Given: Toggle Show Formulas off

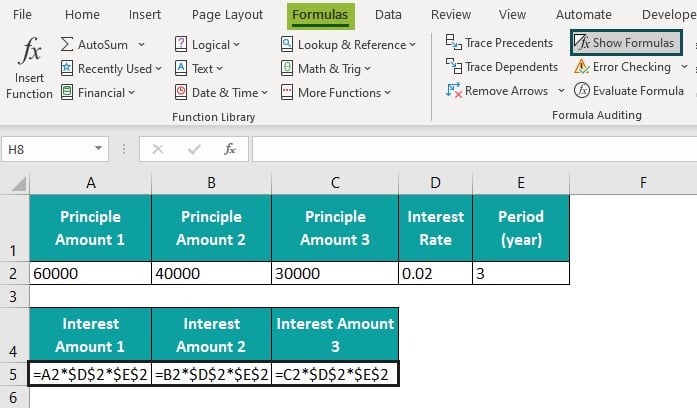Looking at the screenshot, I should click(626, 43).
